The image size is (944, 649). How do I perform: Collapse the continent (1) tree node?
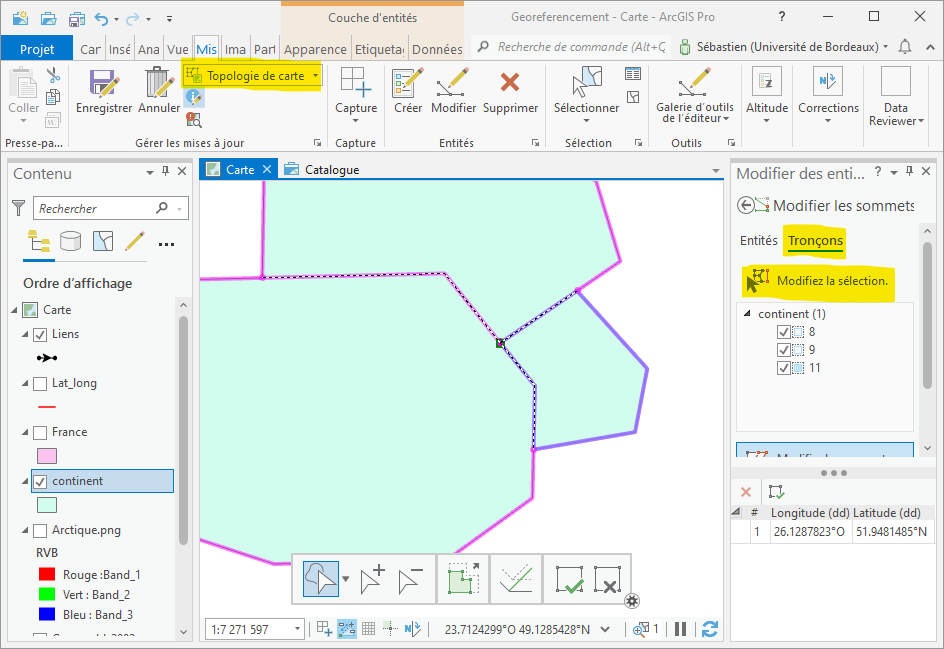[747, 314]
